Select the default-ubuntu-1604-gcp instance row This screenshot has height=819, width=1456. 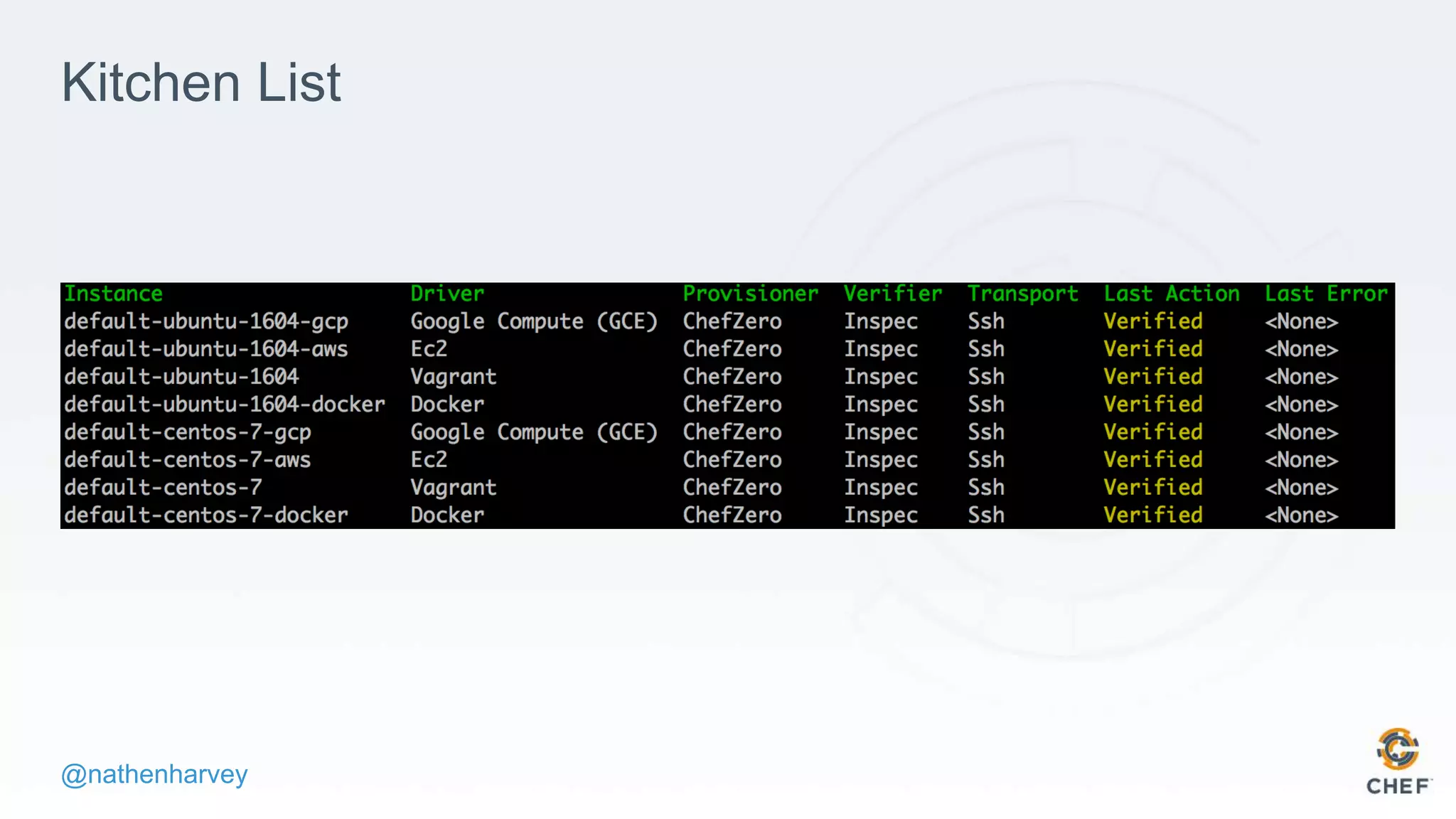point(206,321)
